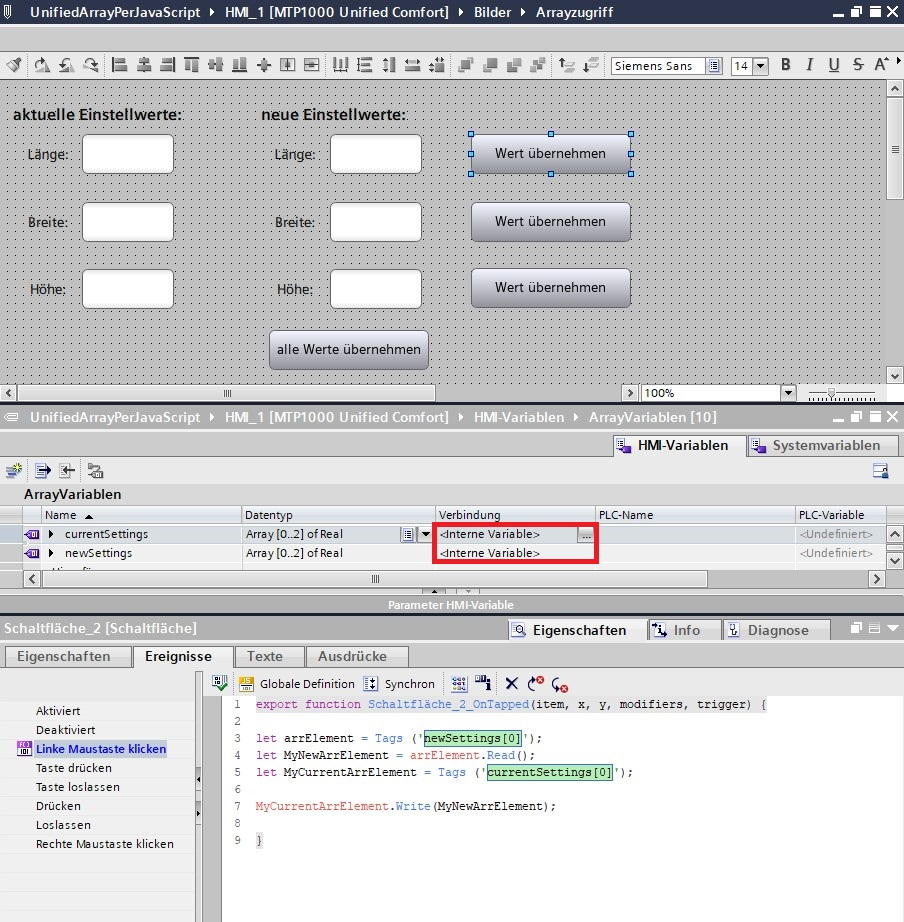The width and height of the screenshot is (904, 922).
Task: Expand the newSettings array variable
Action: (51, 553)
